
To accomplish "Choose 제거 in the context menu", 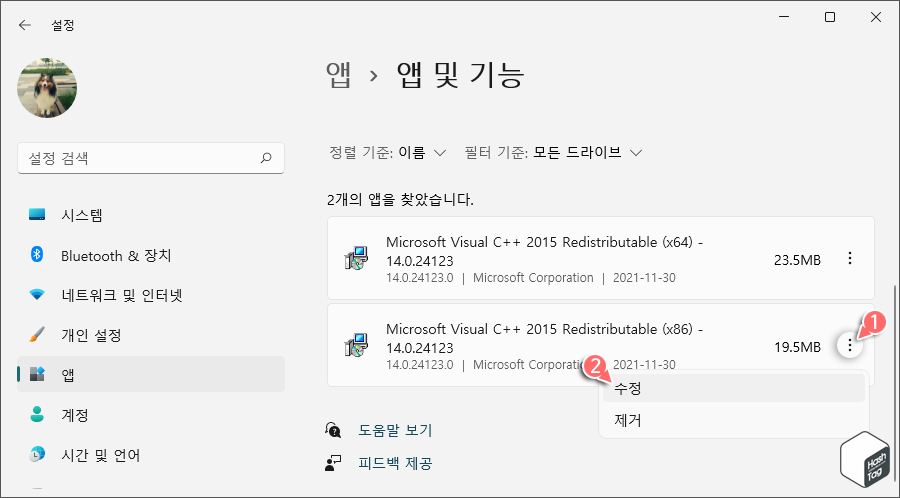I will [x=734, y=421].
